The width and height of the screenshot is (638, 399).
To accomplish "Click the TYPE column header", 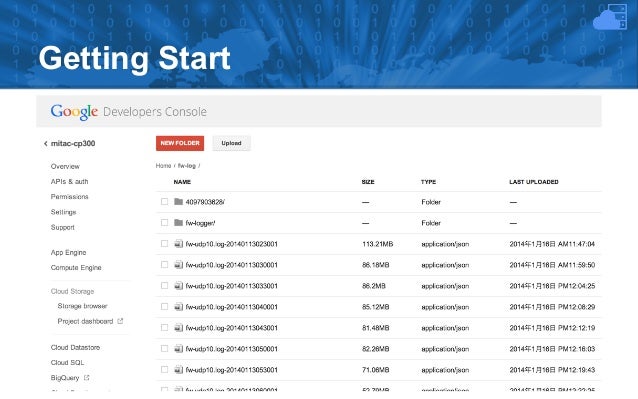I will (x=428, y=182).
